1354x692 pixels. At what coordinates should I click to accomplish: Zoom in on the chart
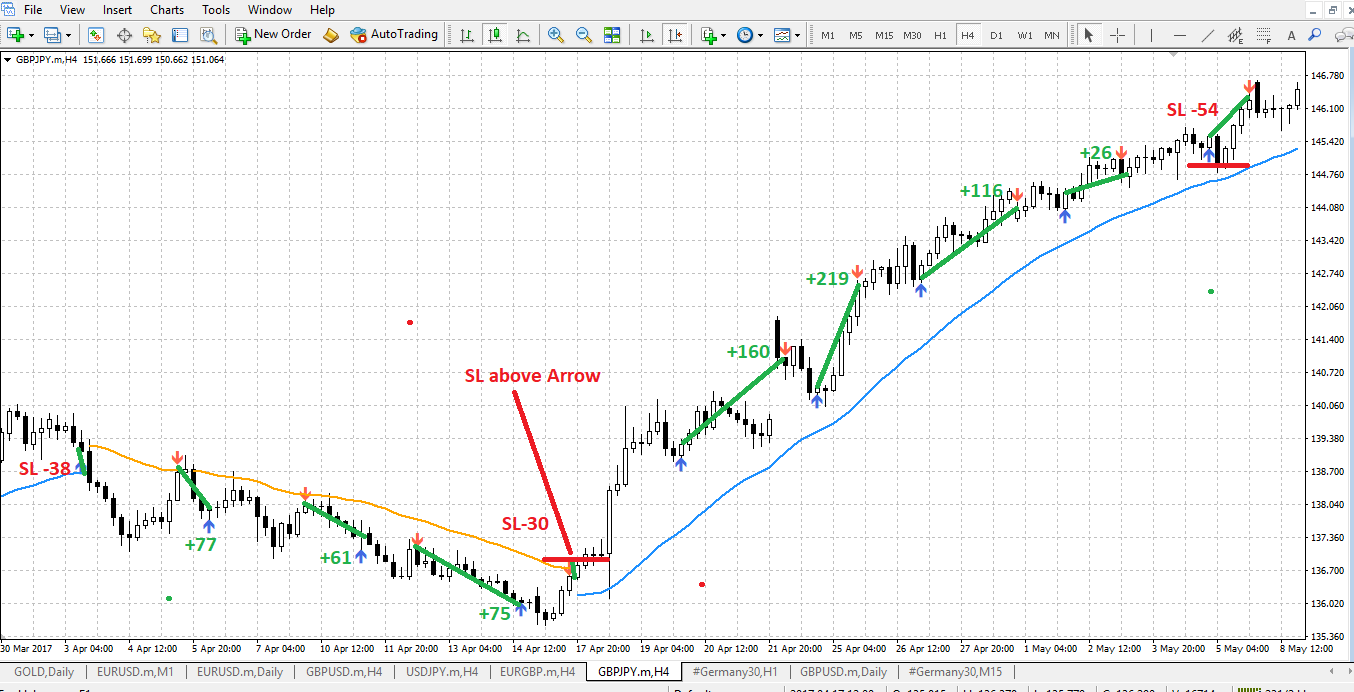(556, 35)
